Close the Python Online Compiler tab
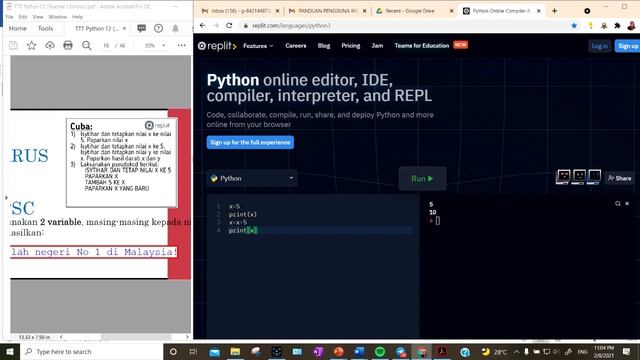 pos(539,11)
